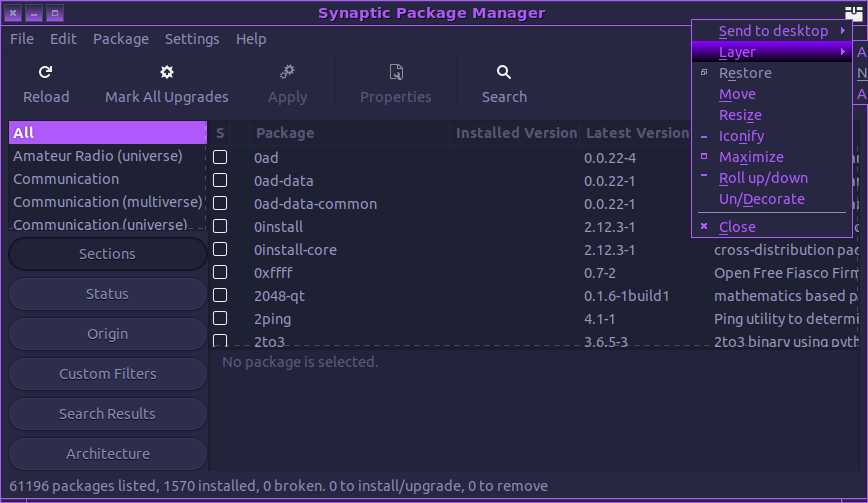Viewport: 868px width, 503px height.
Task: Click the Status filter button
Action: click(107, 294)
